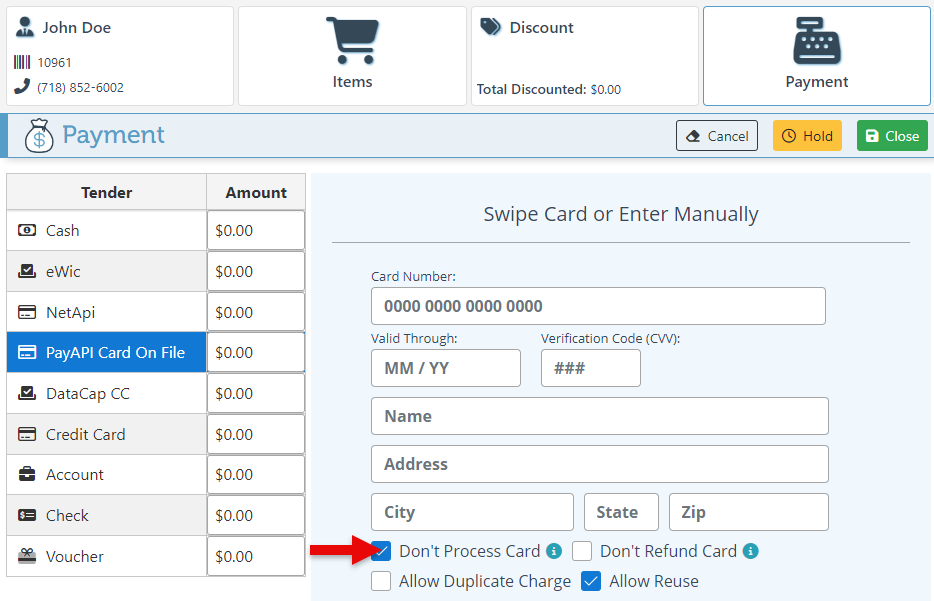This screenshot has width=934, height=601.
Task: Click the Voucher amount field
Action: (256, 556)
